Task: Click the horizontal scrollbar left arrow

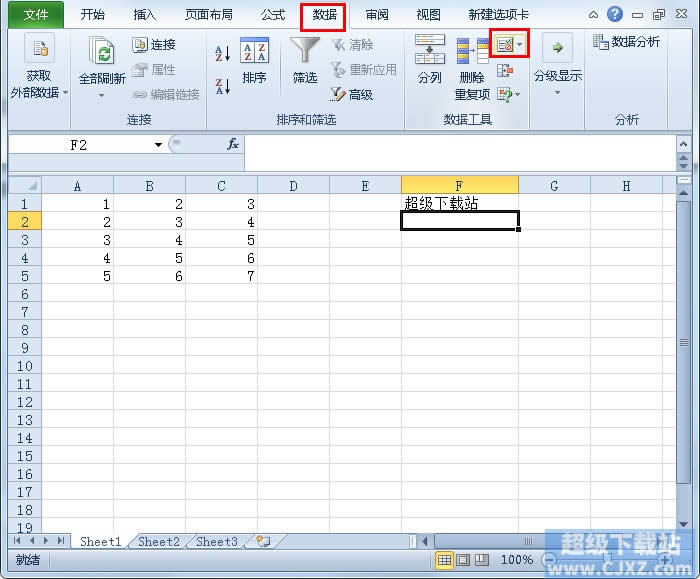Action: point(425,542)
